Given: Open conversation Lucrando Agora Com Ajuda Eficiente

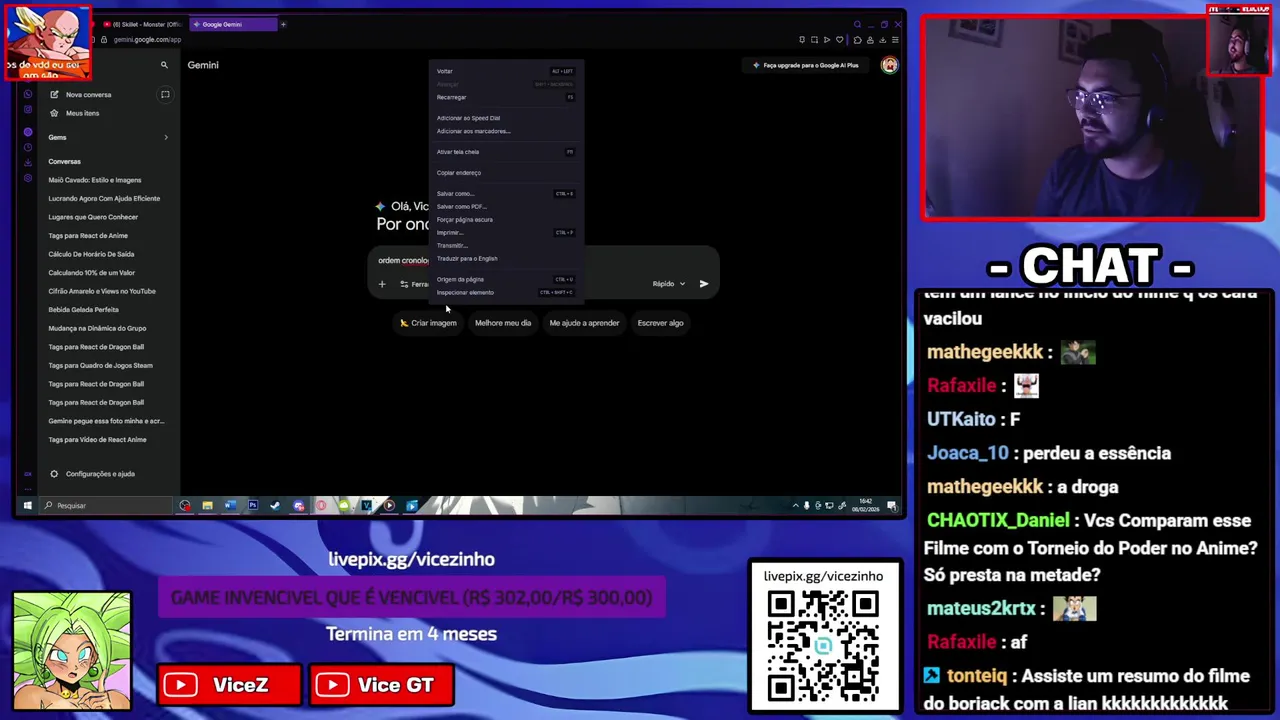Looking at the screenshot, I should point(104,198).
